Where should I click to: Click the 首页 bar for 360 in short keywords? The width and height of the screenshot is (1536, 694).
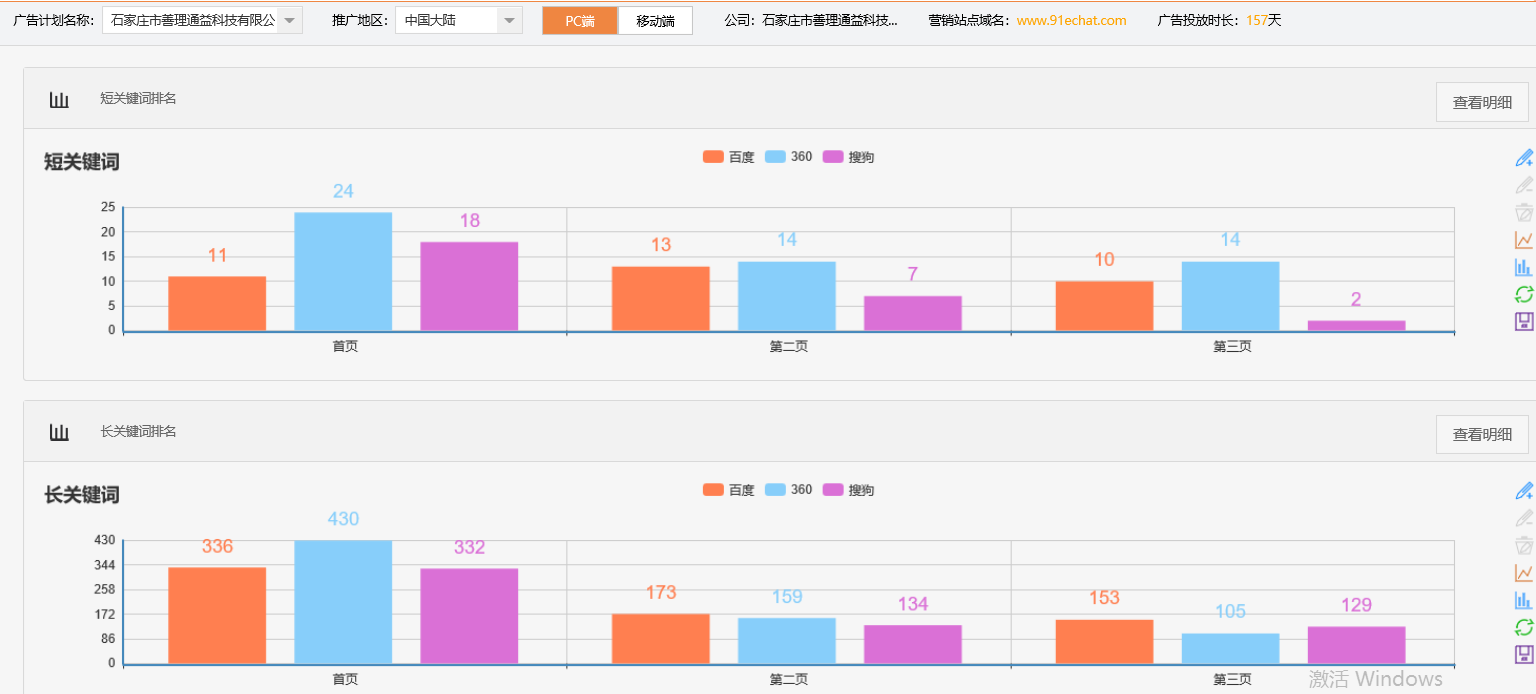point(342,270)
